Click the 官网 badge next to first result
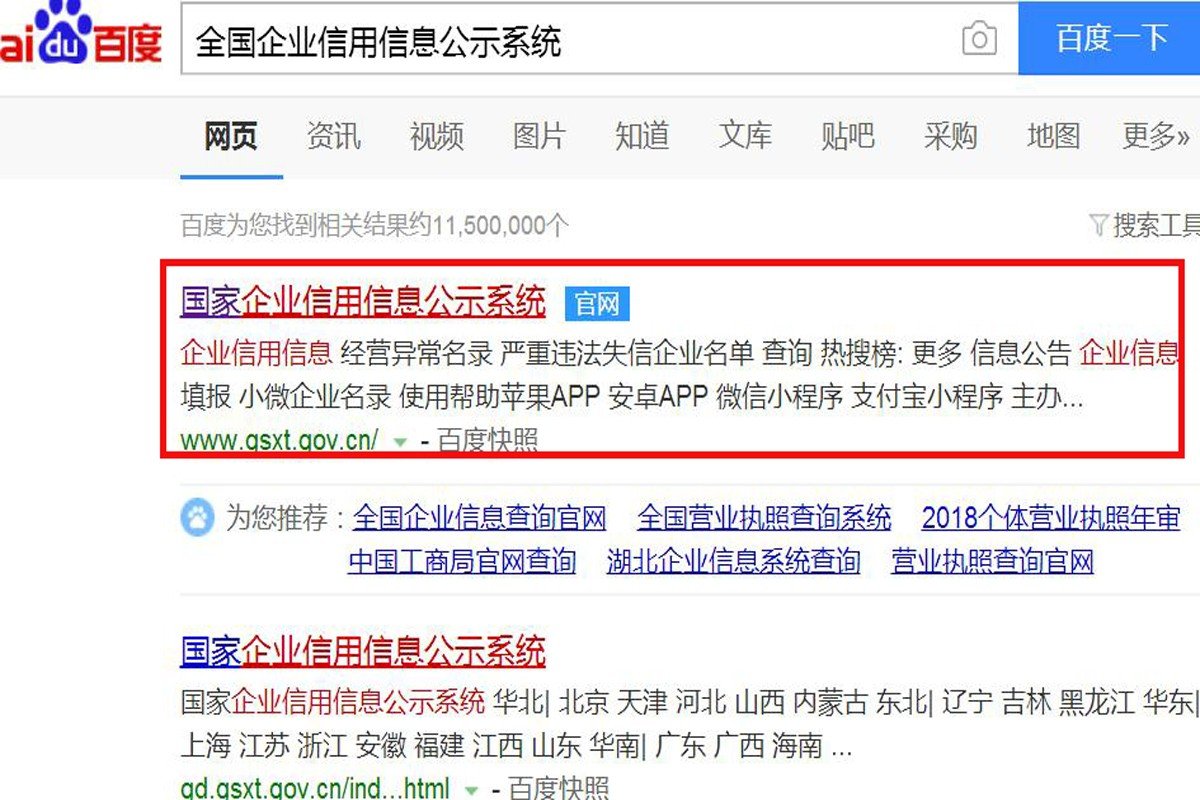The image size is (1200, 800). [x=596, y=303]
